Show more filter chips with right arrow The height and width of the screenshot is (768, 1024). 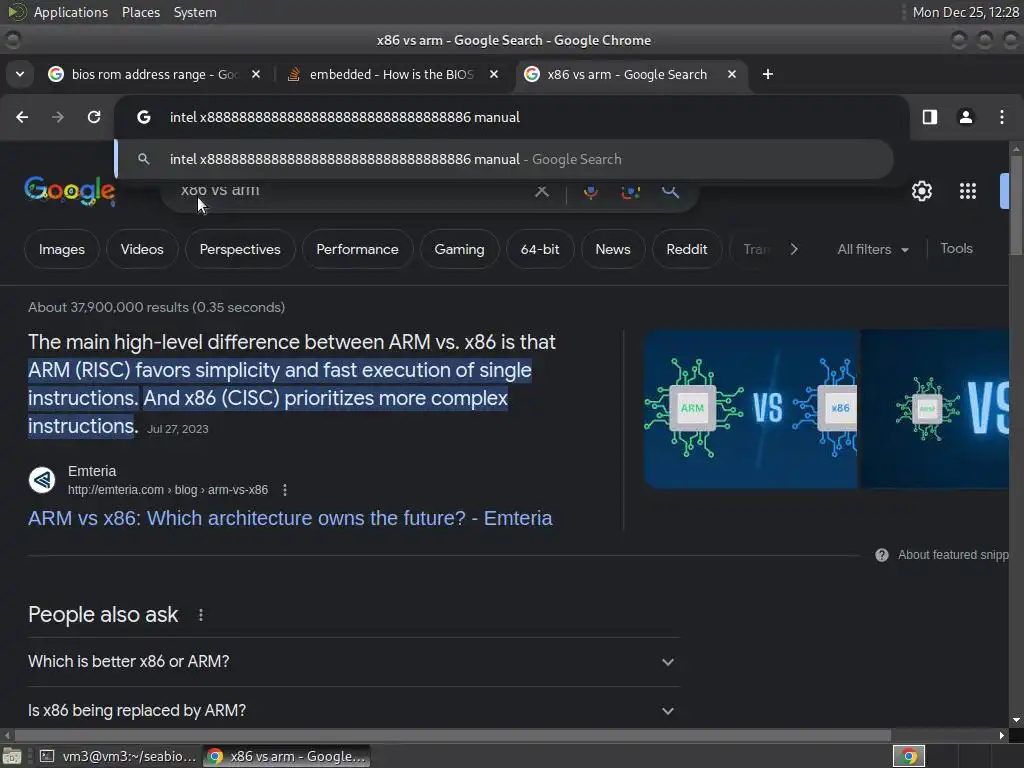click(x=794, y=249)
